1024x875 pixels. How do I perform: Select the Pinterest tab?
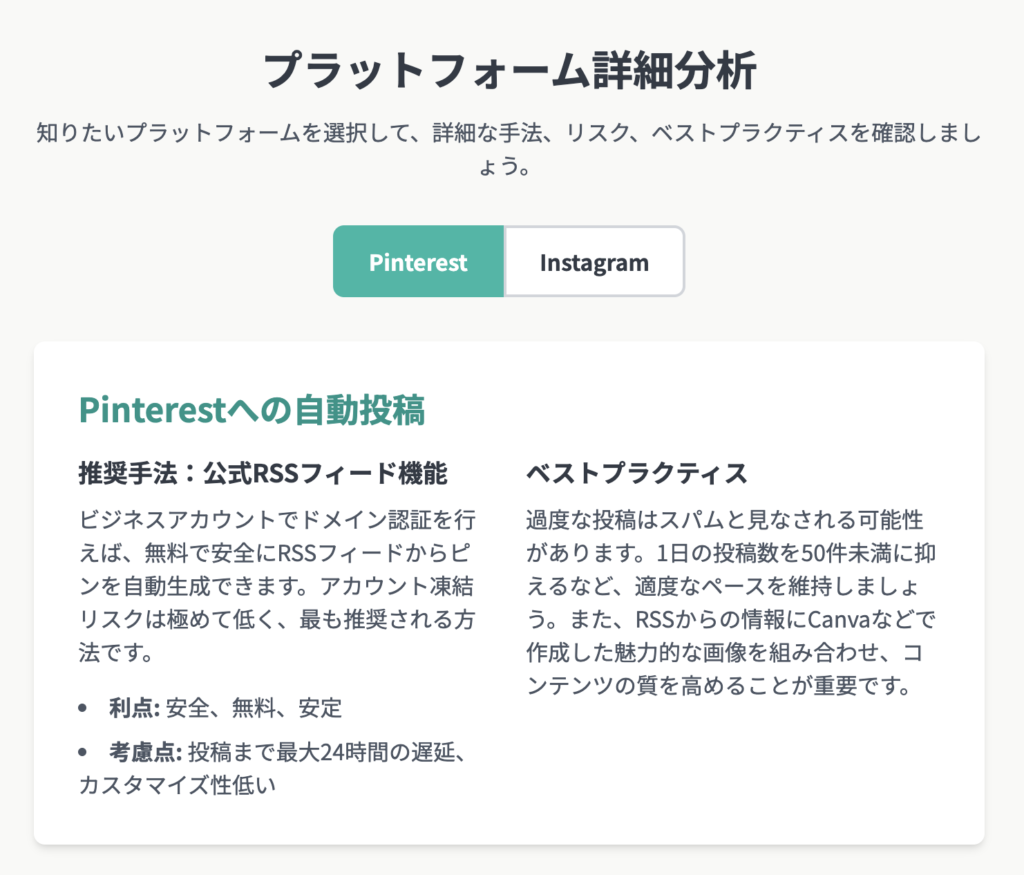point(419,262)
